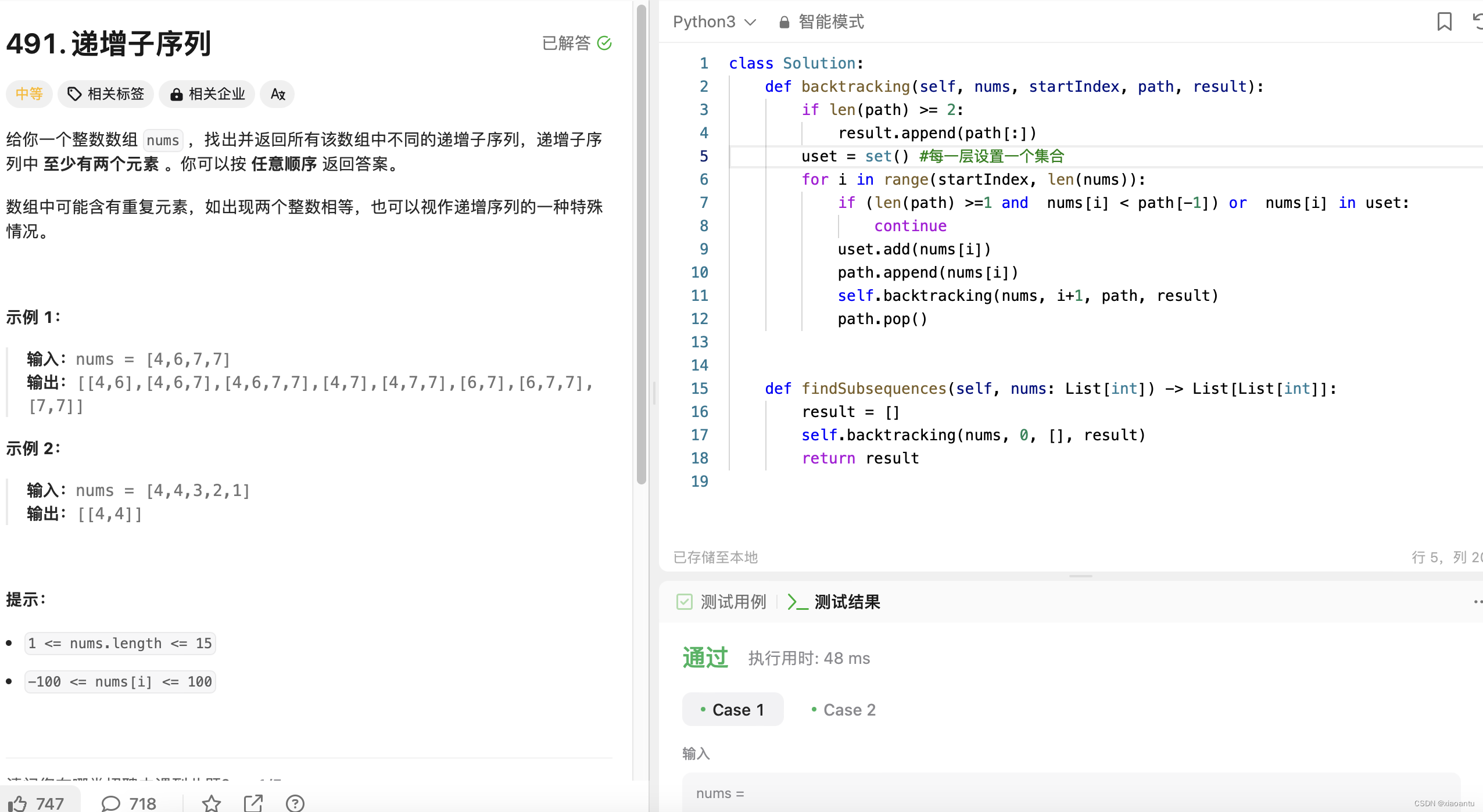Screen dimensions: 1483x812
Task: Click the Ax translation icon
Action: coord(277,94)
